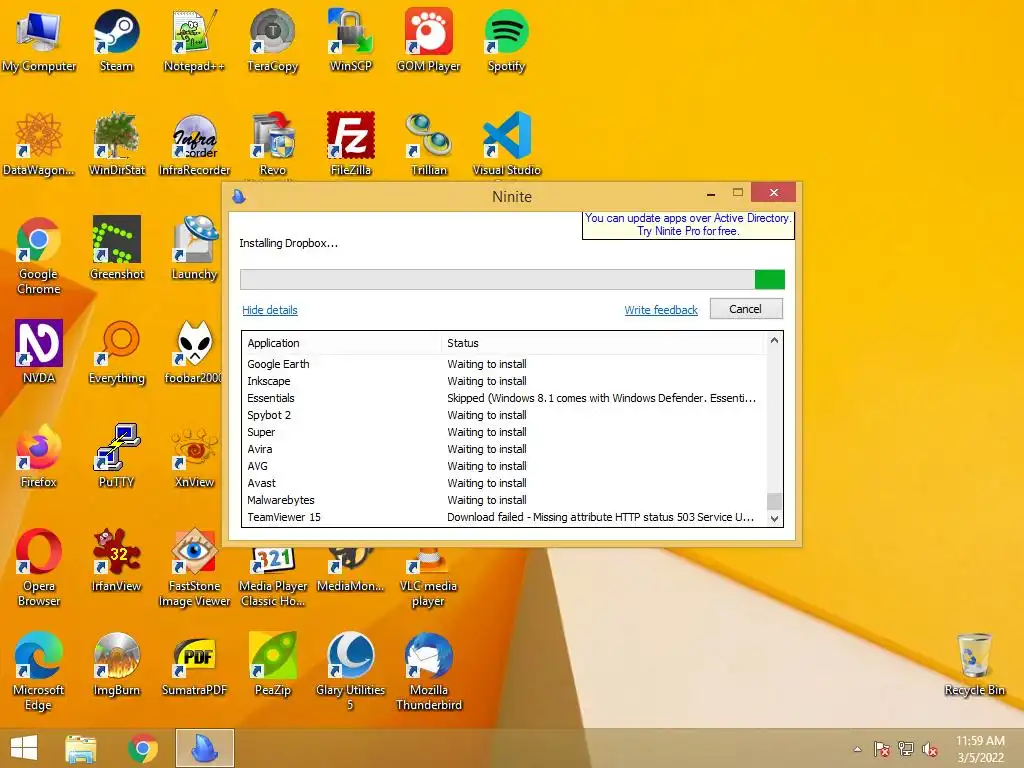Select the Avira row
Screen dimensions: 1024x768
[504, 449]
